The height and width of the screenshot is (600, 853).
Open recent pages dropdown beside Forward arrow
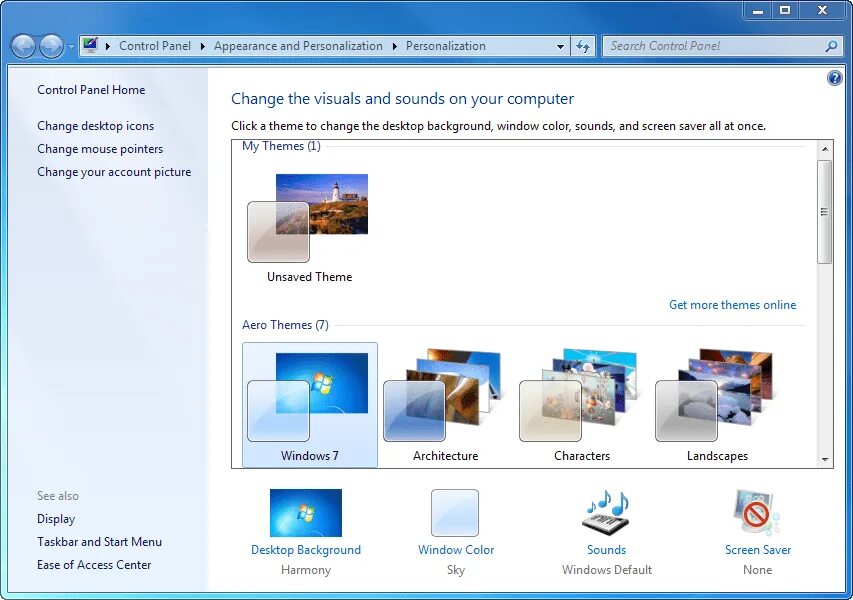click(x=71, y=47)
